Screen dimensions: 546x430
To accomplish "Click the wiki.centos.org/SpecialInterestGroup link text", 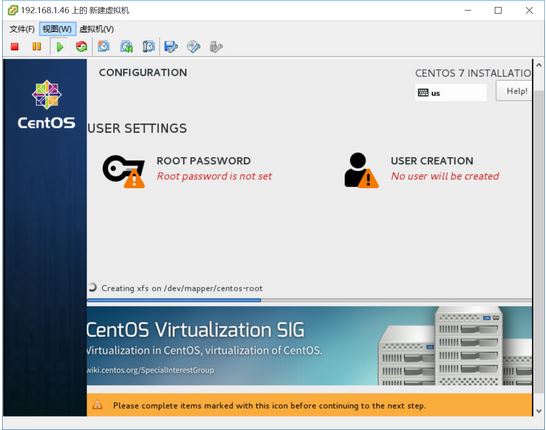I will coord(150,370).
